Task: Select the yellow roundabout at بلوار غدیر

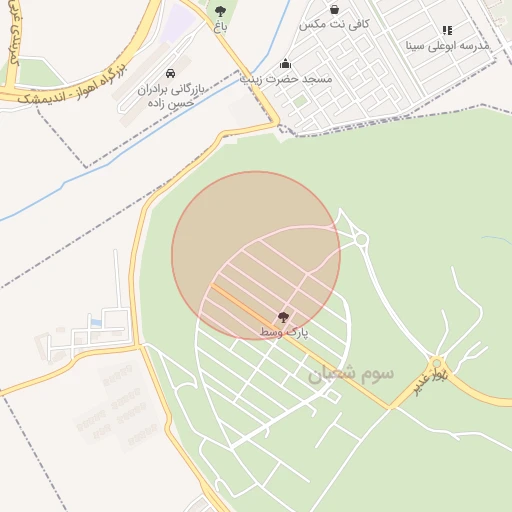Action: [x=436, y=363]
